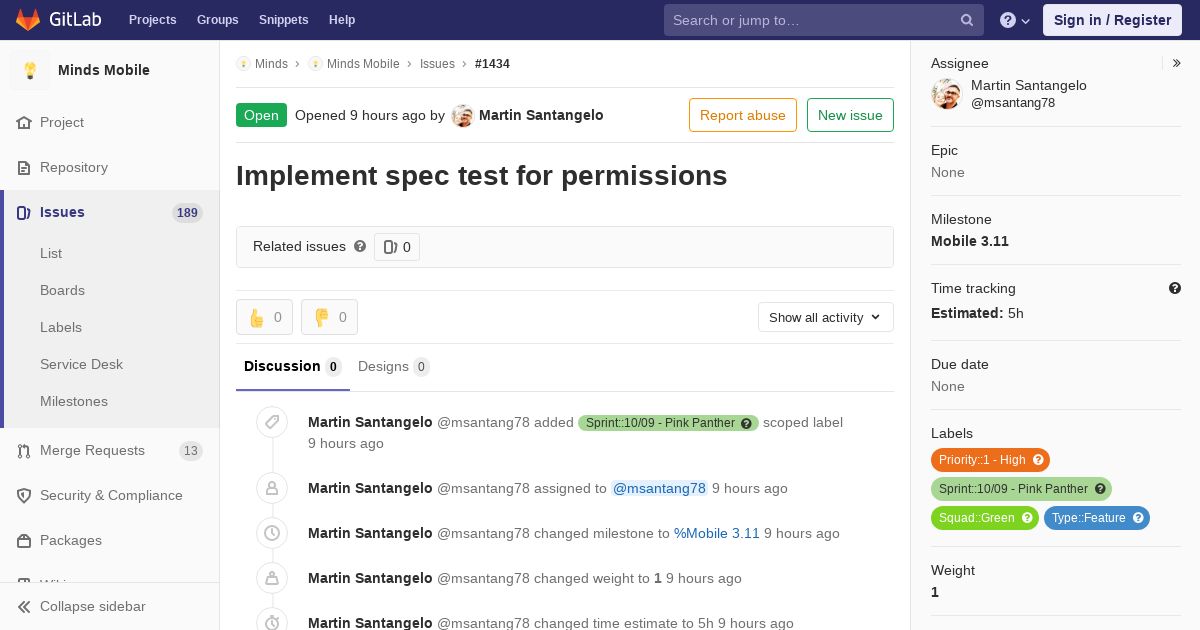
Task: Click the GitLab fox logo
Action: tap(28, 19)
